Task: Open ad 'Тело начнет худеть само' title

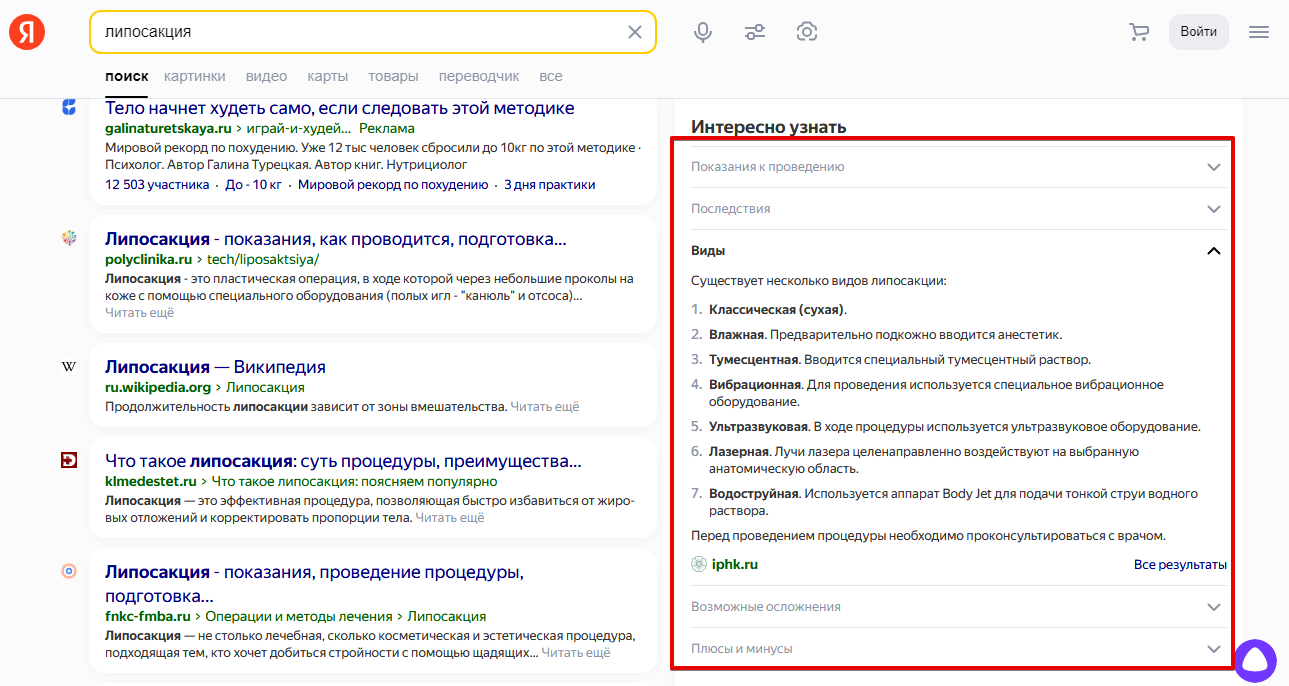Action: (339, 108)
